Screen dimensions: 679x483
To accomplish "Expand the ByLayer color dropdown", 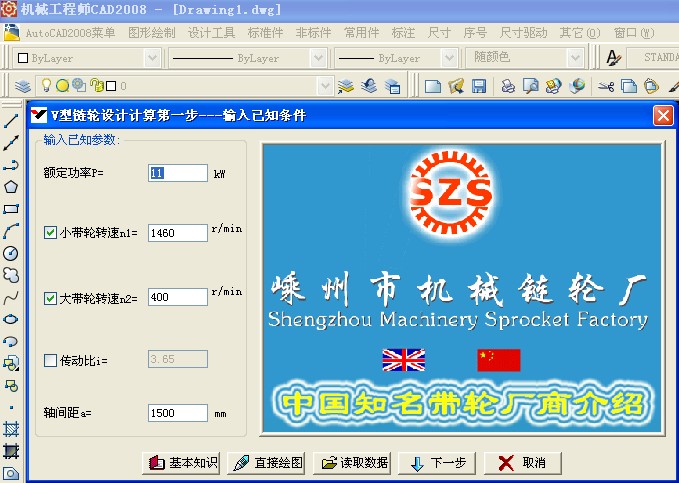I will tap(152, 58).
